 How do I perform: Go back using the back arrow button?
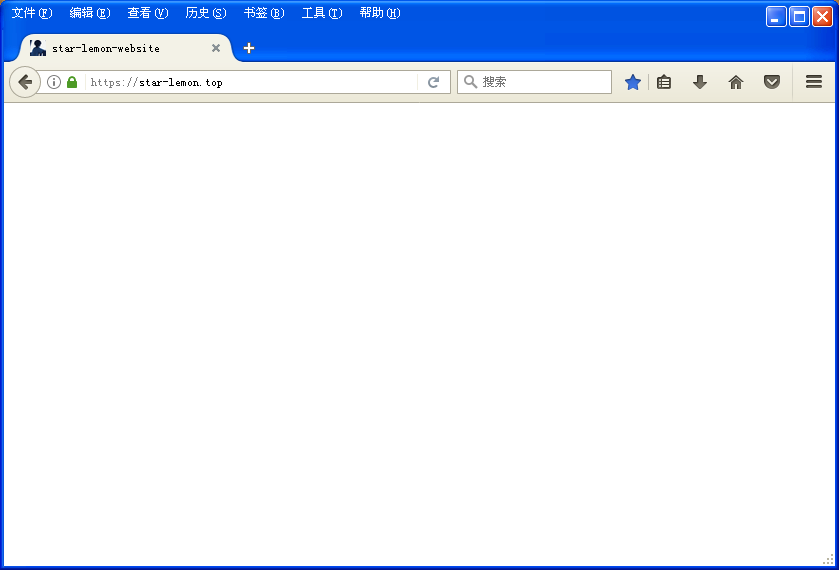(25, 82)
